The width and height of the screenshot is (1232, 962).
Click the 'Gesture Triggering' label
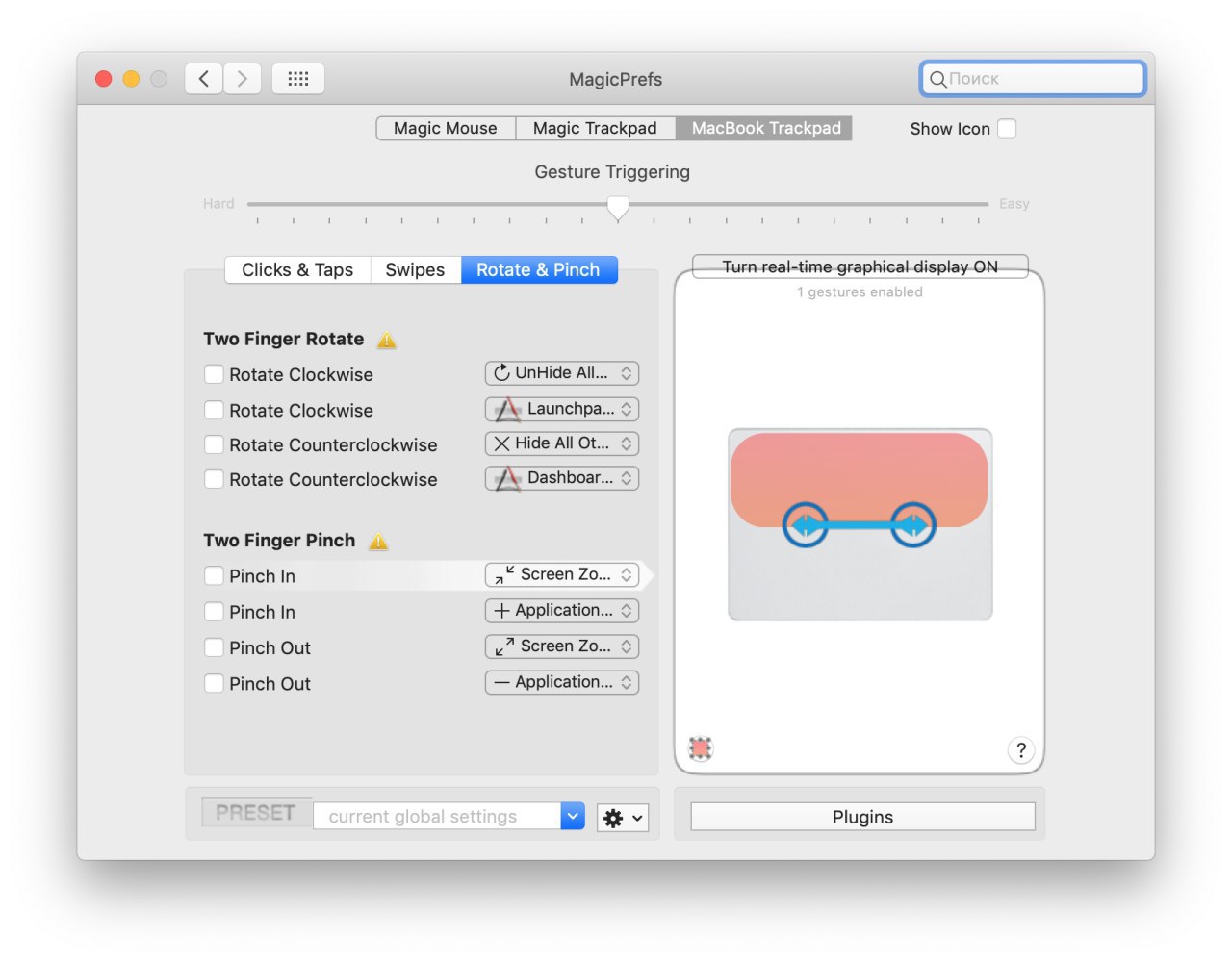click(612, 172)
